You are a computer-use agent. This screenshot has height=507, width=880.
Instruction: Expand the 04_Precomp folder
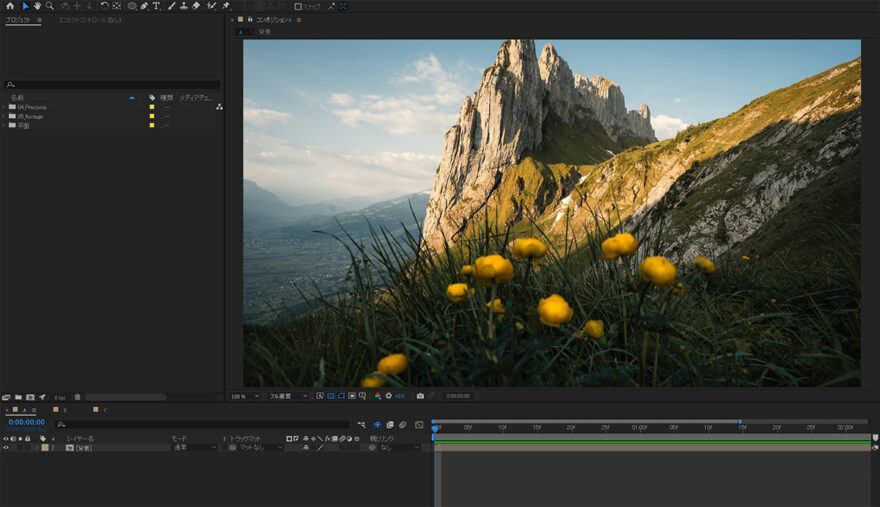[x=4, y=107]
